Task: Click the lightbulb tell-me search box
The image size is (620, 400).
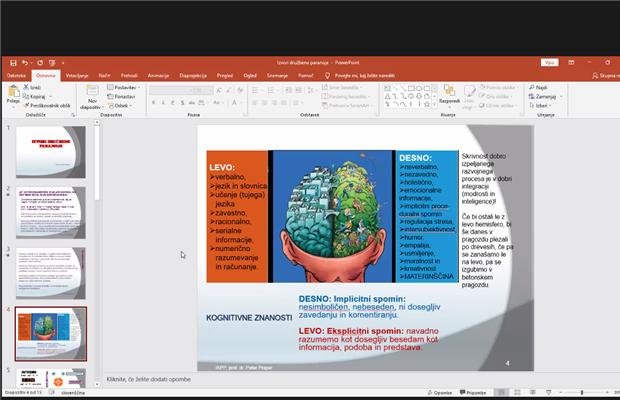Action: coord(360,75)
